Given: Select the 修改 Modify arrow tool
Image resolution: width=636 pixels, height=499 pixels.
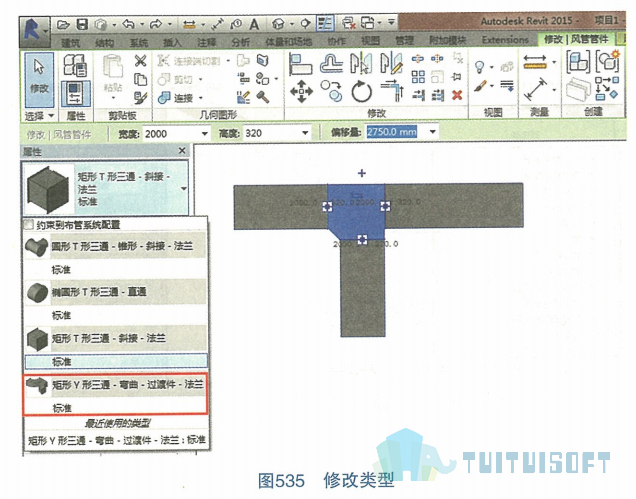Looking at the screenshot, I should click(x=39, y=79).
